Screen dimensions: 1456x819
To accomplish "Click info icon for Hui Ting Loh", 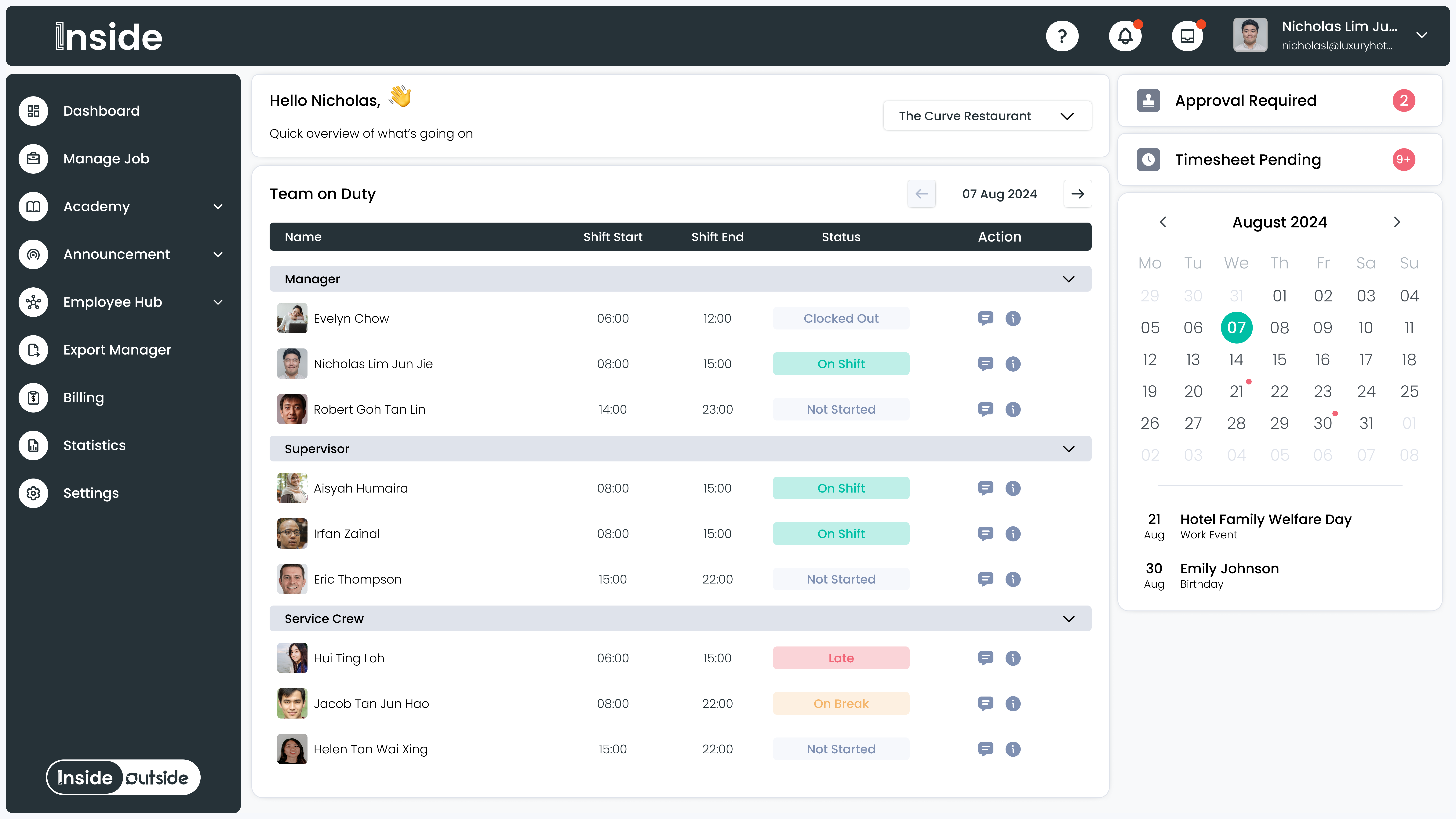I will (x=1013, y=658).
